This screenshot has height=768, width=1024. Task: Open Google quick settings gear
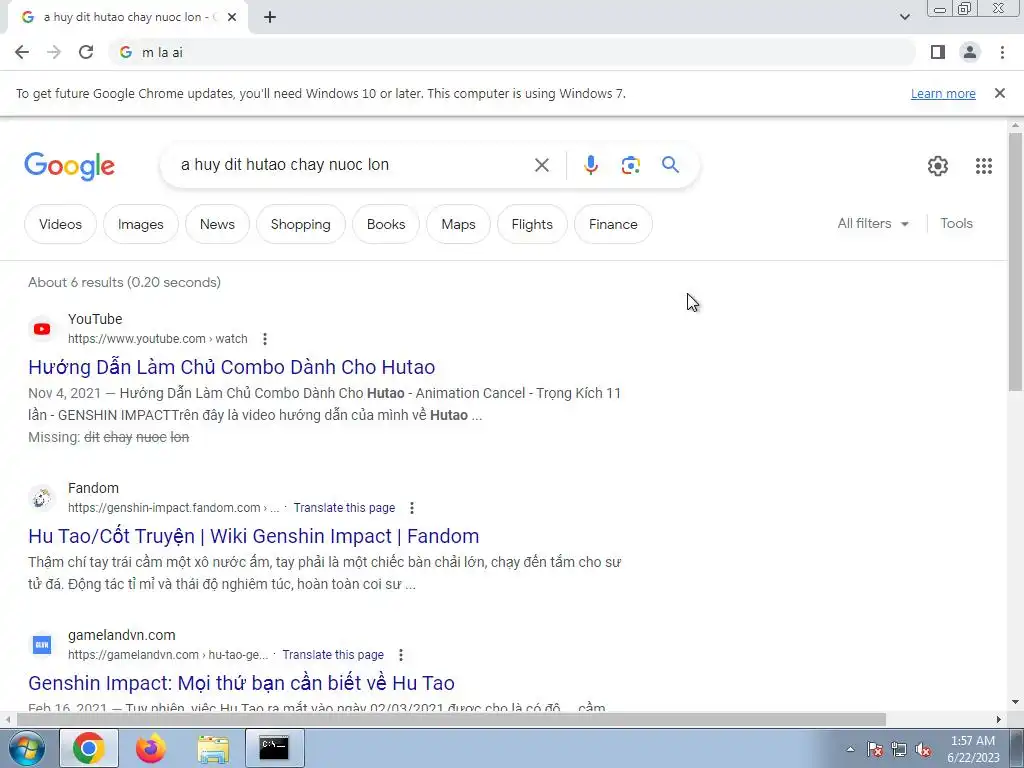pyautogui.click(x=938, y=166)
